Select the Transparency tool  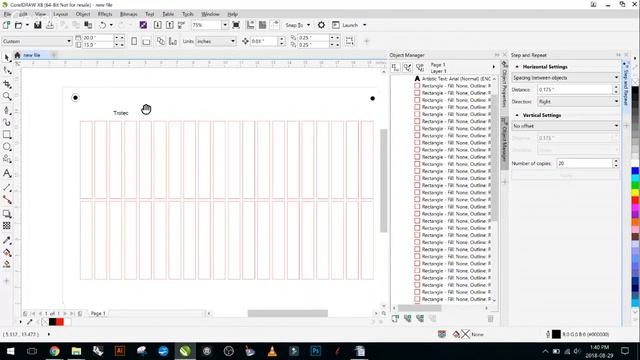(7, 226)
